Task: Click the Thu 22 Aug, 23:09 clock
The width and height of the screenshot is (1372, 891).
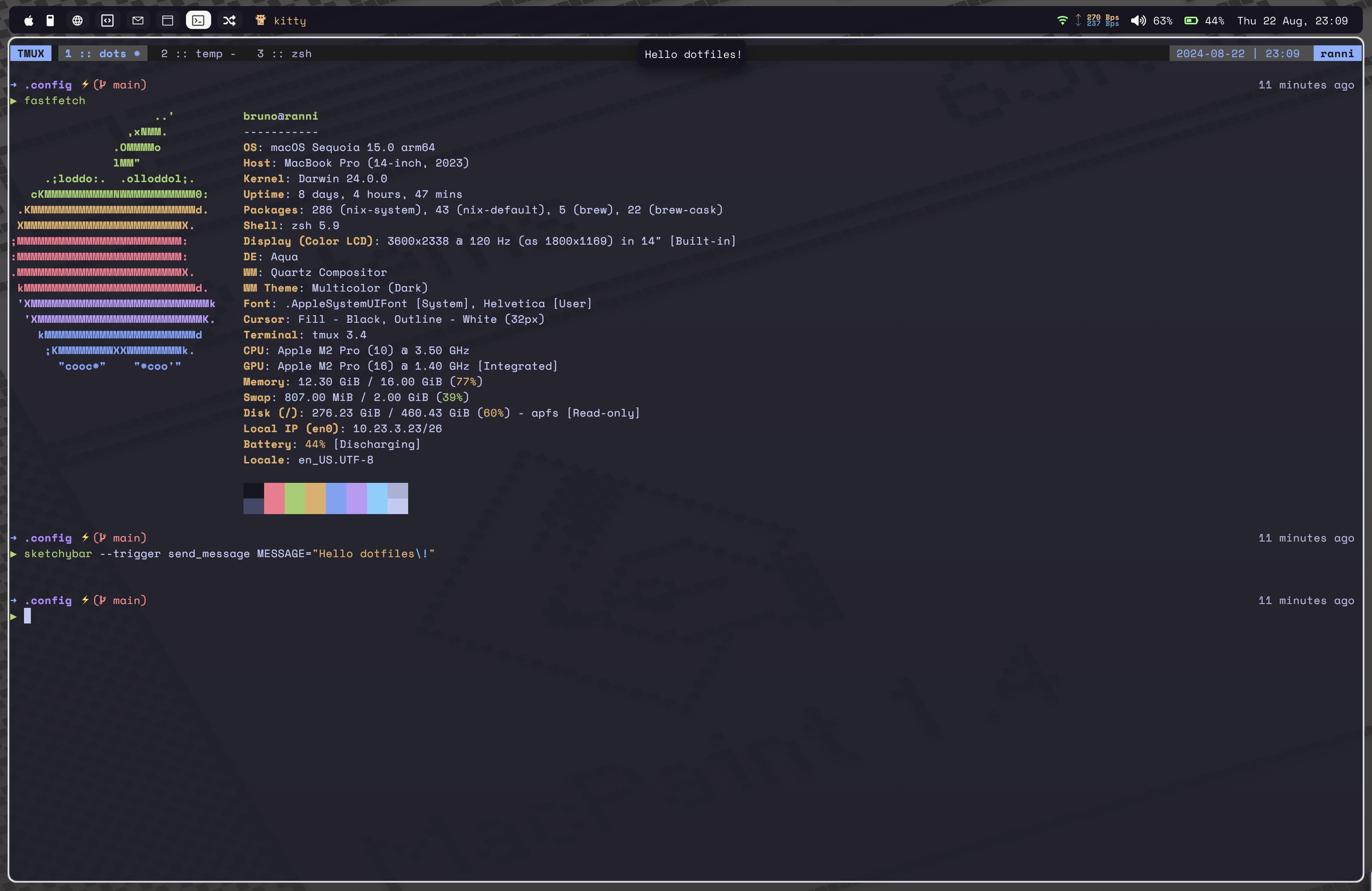Action: coord(1292,21)
